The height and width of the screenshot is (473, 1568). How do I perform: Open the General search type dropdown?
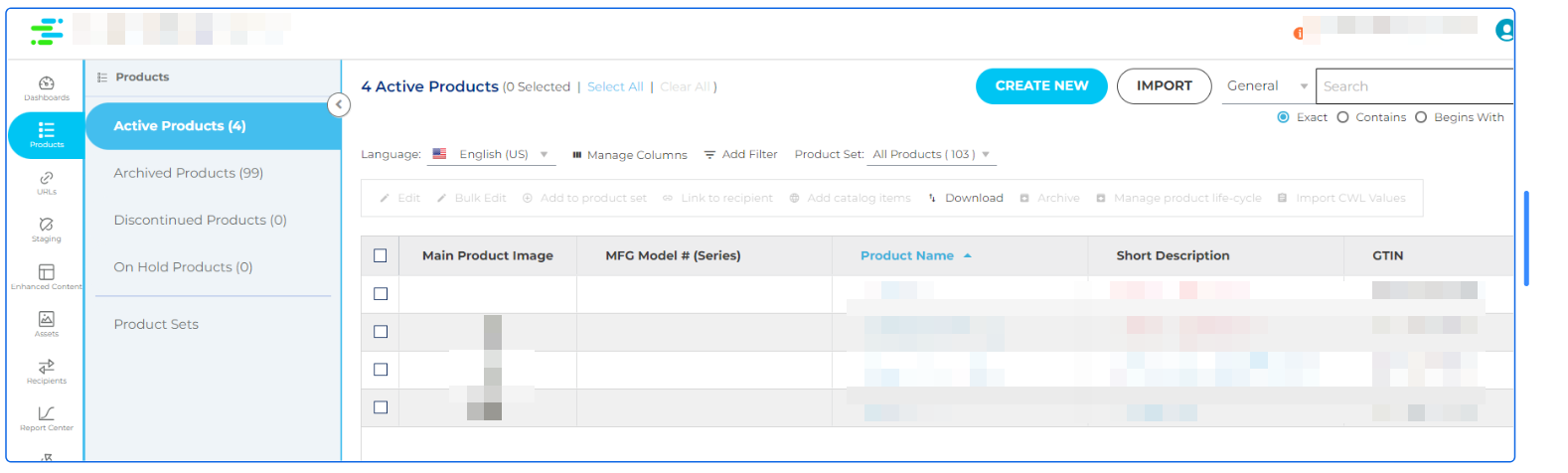tap(1266, 86)
